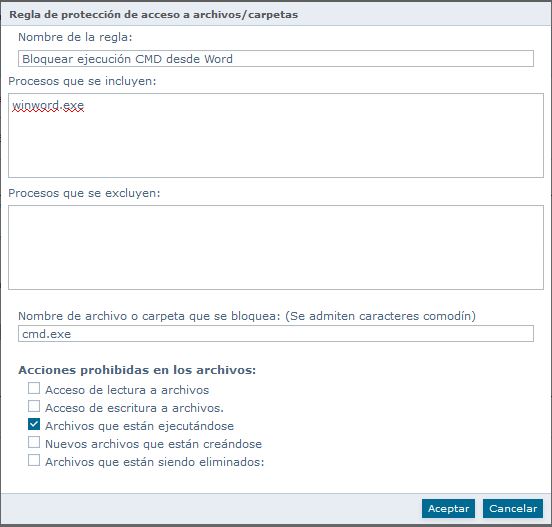Click the 'Procesos que se incluyen:' label
This screenshot has width=552, height=527.
(82, 81)
